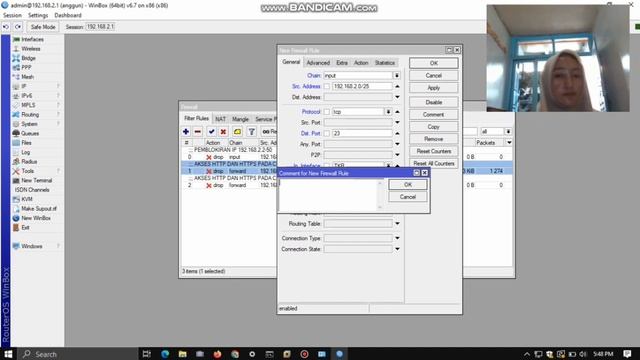Open the Protocol dropdown list
The width and height of the screenshot is (640, 360).
pyautogui.click(x=388, y=112)
